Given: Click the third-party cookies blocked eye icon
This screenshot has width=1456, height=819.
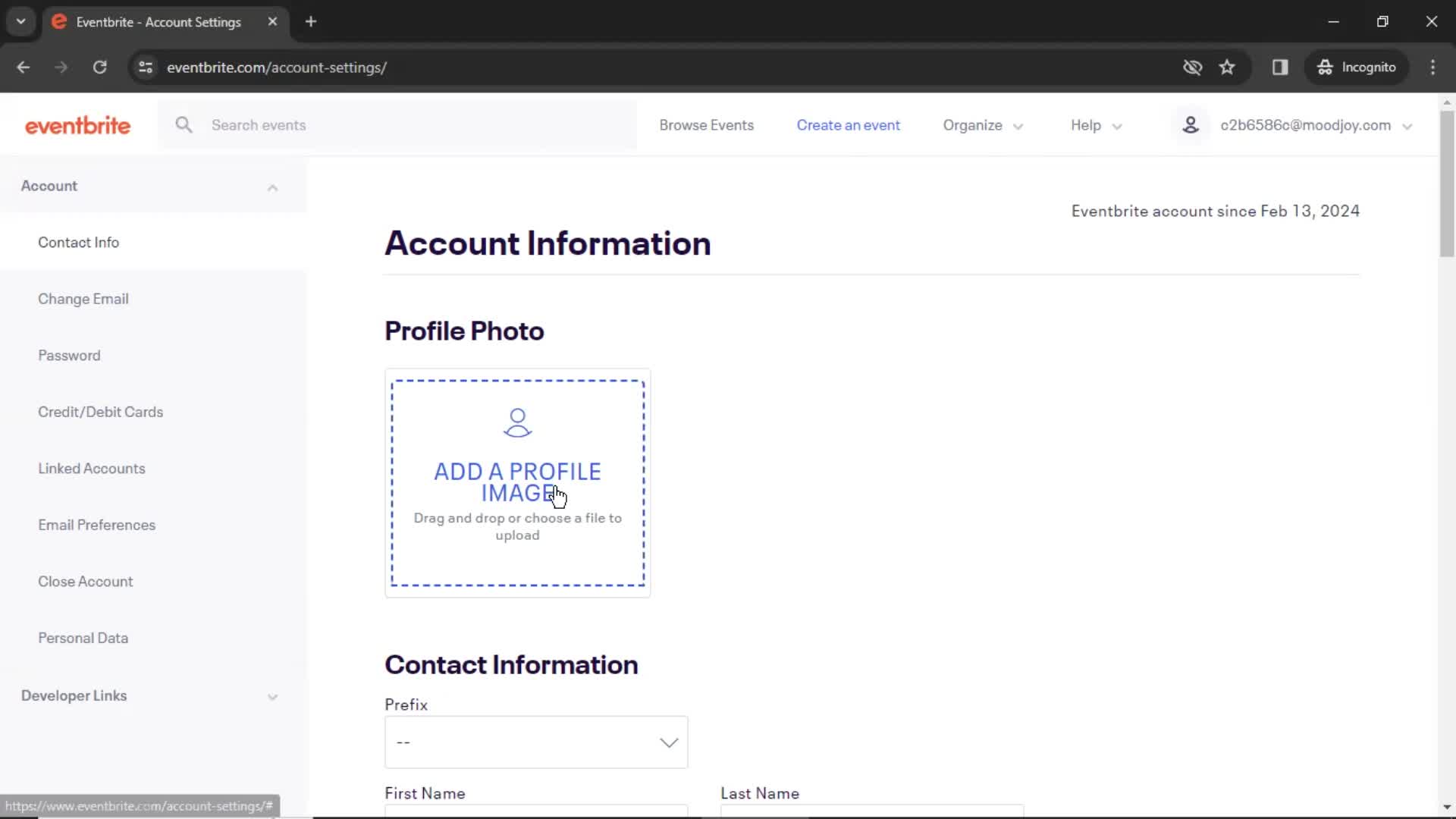Looking at the screenshot, I should [x=1192, y=67].
